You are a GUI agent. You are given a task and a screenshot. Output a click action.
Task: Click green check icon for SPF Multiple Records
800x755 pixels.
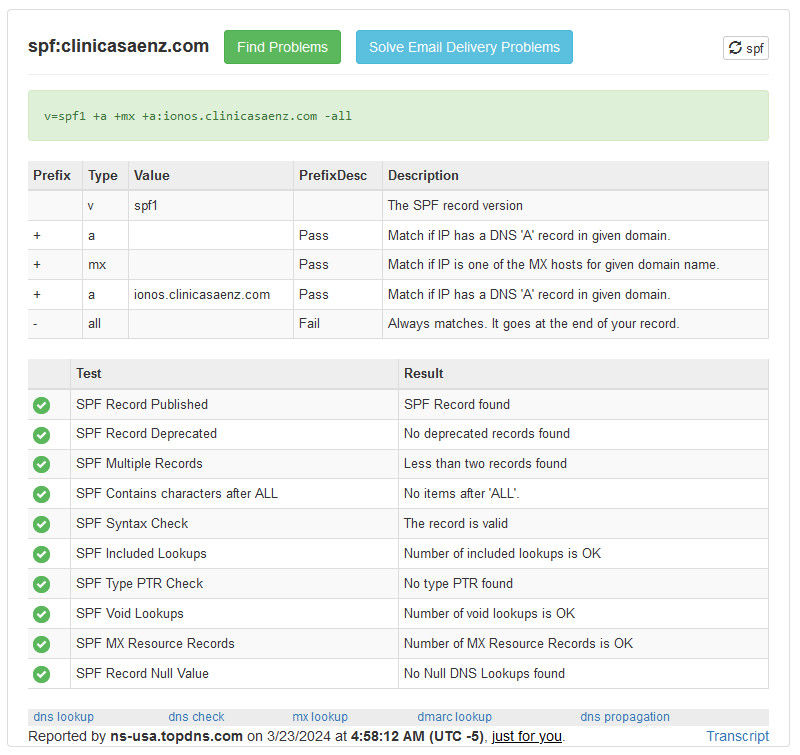tap(41, 464)
